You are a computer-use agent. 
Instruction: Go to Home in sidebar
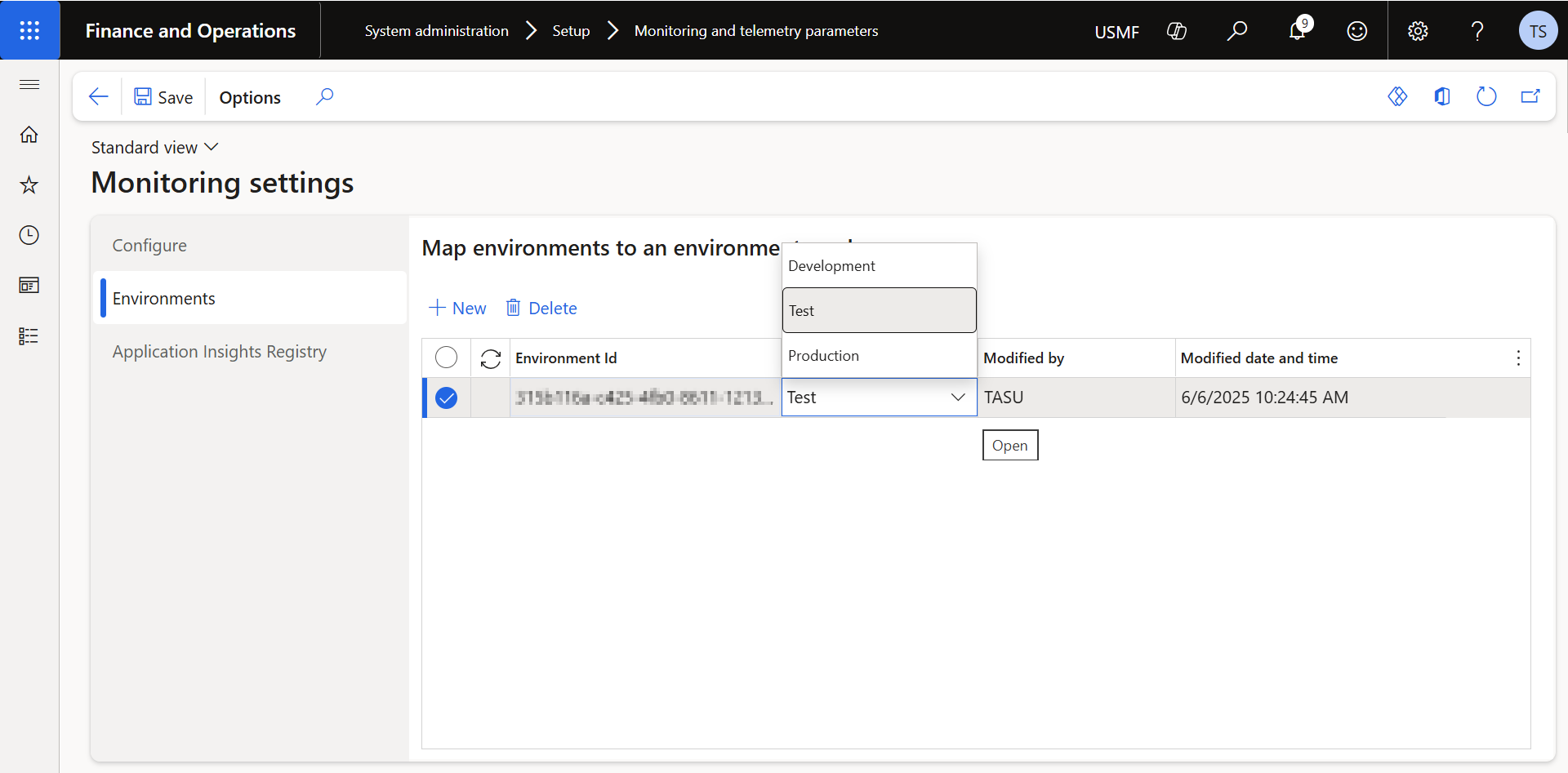[x=29, y=135]
